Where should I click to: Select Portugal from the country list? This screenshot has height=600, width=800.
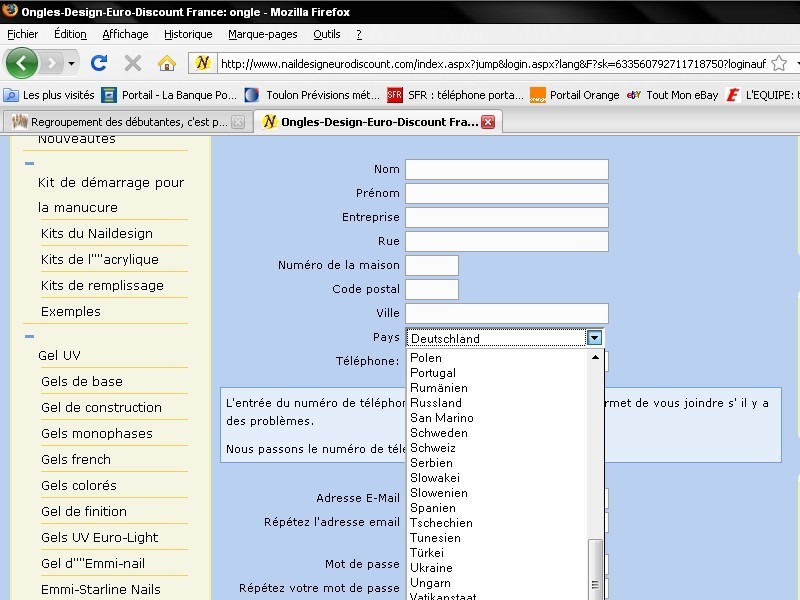click(433, 373)
